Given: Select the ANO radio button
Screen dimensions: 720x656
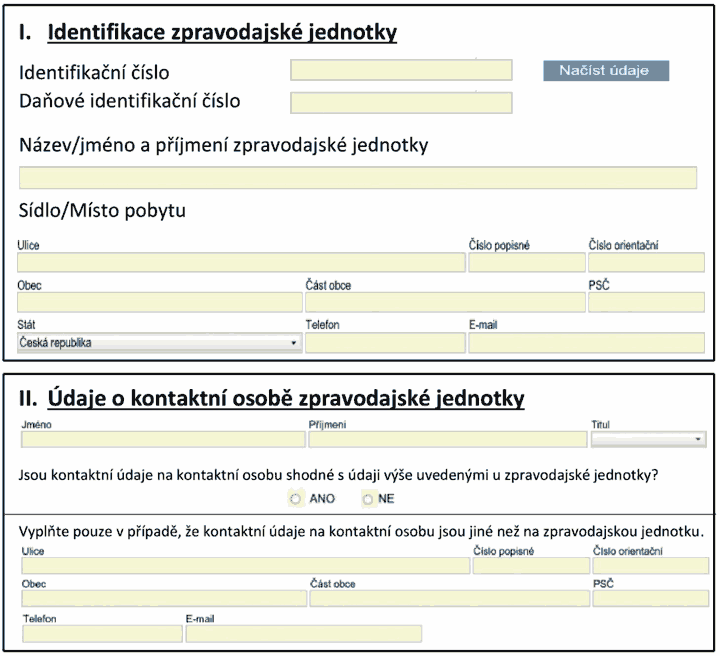Looking at the screenshot, I should [x=295, y=499].
